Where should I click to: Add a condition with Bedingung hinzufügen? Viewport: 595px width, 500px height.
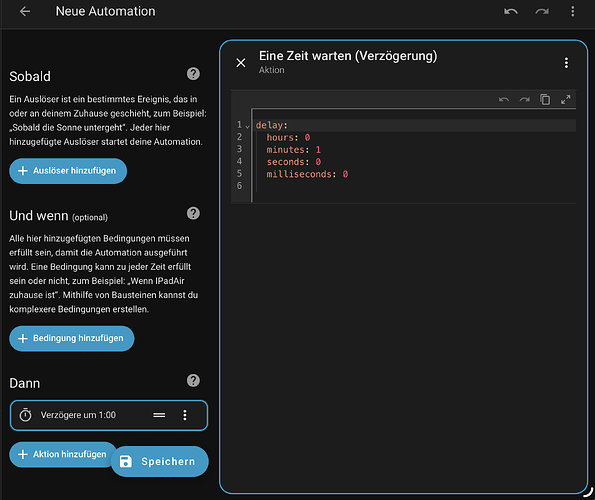72,338
